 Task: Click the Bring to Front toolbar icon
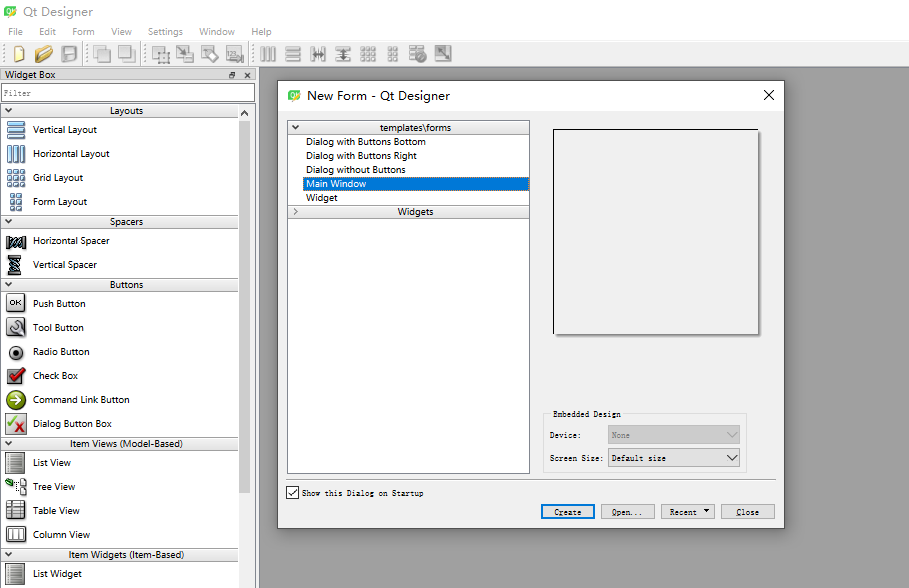(126, 54)
